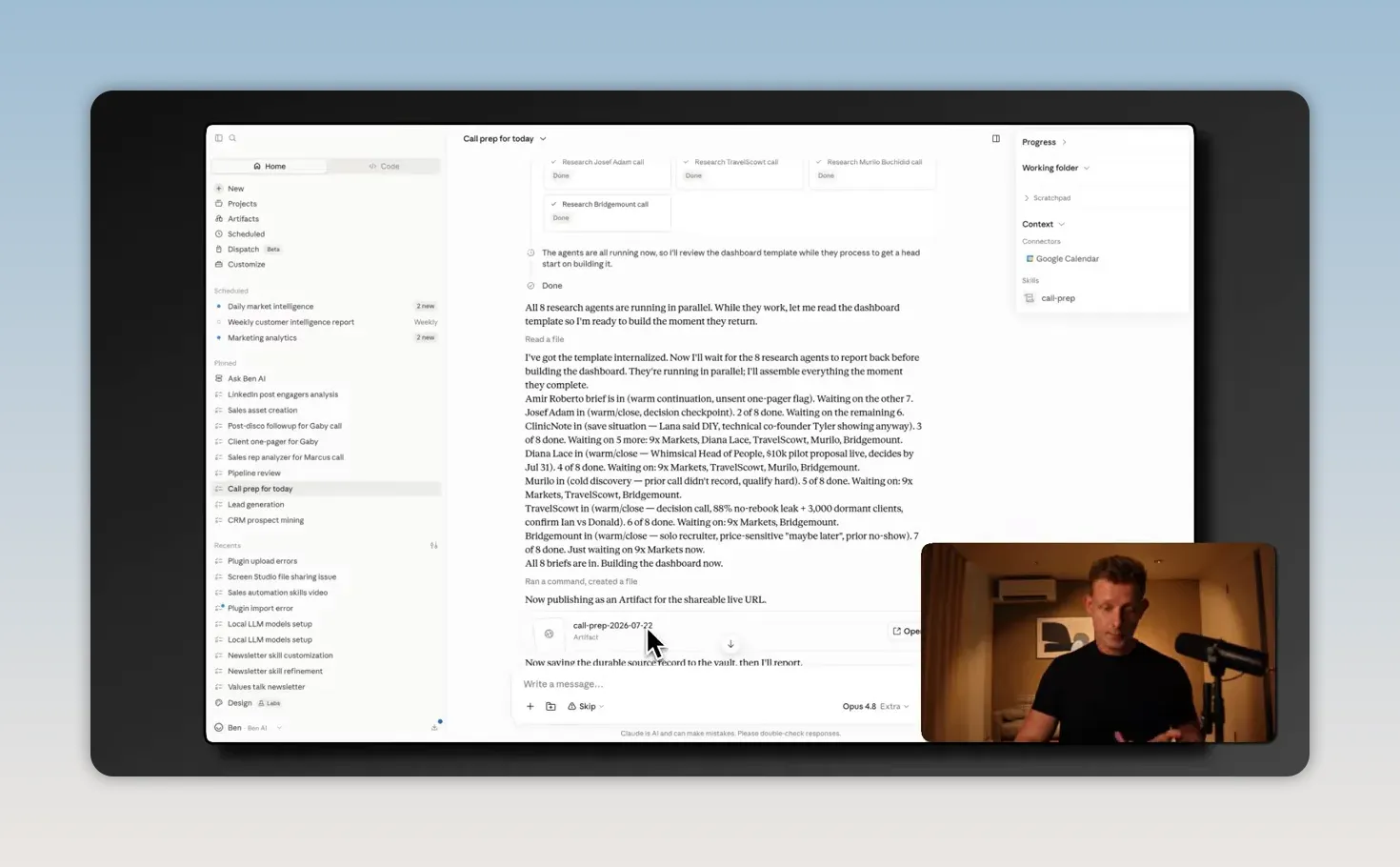The width and height of the screenshot is (1400, 867).
Task: Open the Plugin upload errors recent chat
Action: (326, 561)
